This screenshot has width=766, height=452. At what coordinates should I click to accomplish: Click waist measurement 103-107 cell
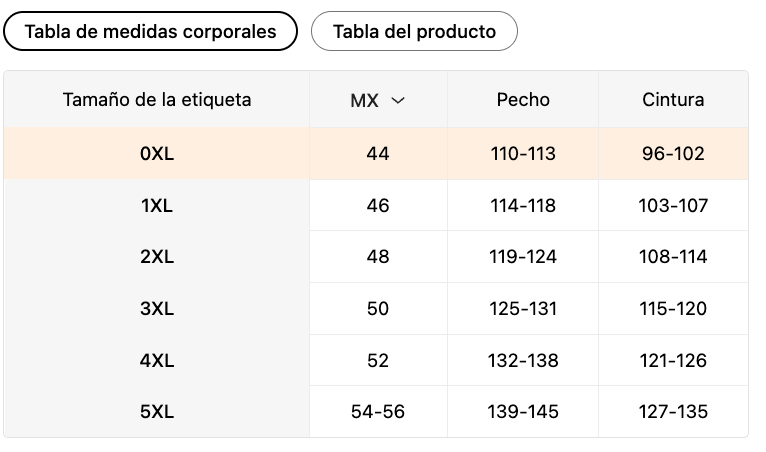tap(673, 206)
